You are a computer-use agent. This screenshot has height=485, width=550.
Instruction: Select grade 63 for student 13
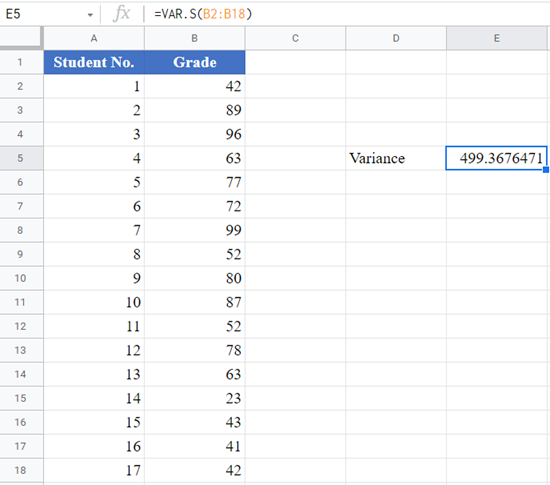click(x=195, y=375)
